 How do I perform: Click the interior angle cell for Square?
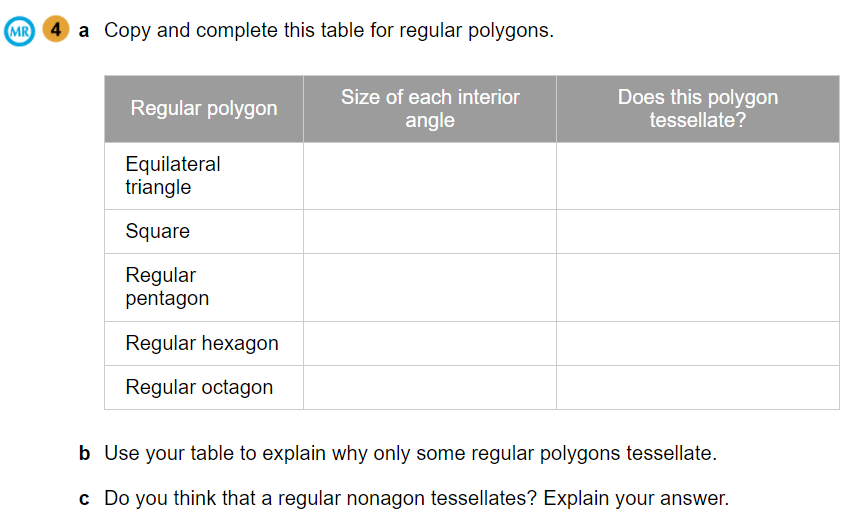(x=430, y=231)
